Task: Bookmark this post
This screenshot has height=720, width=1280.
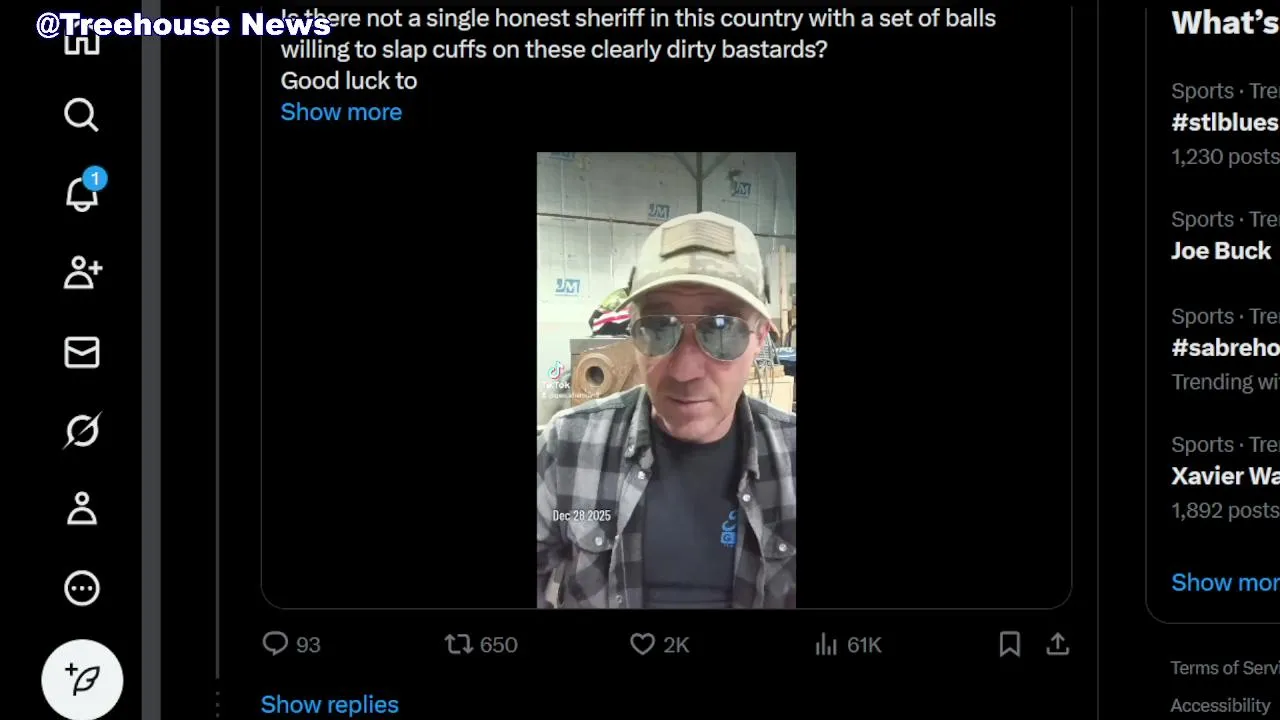Action: click(x=1010, y=644)
